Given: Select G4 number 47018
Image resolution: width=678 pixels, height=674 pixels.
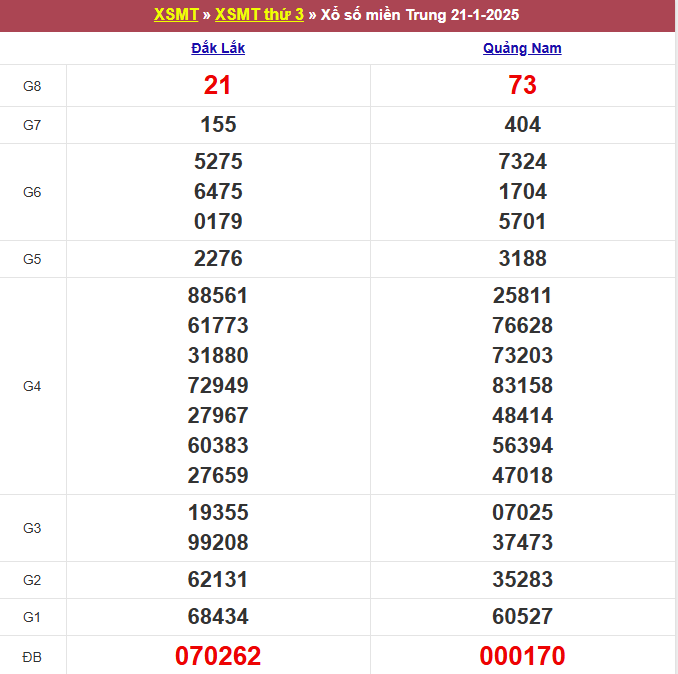Looking at the screenshot, I should pos(522,475).
